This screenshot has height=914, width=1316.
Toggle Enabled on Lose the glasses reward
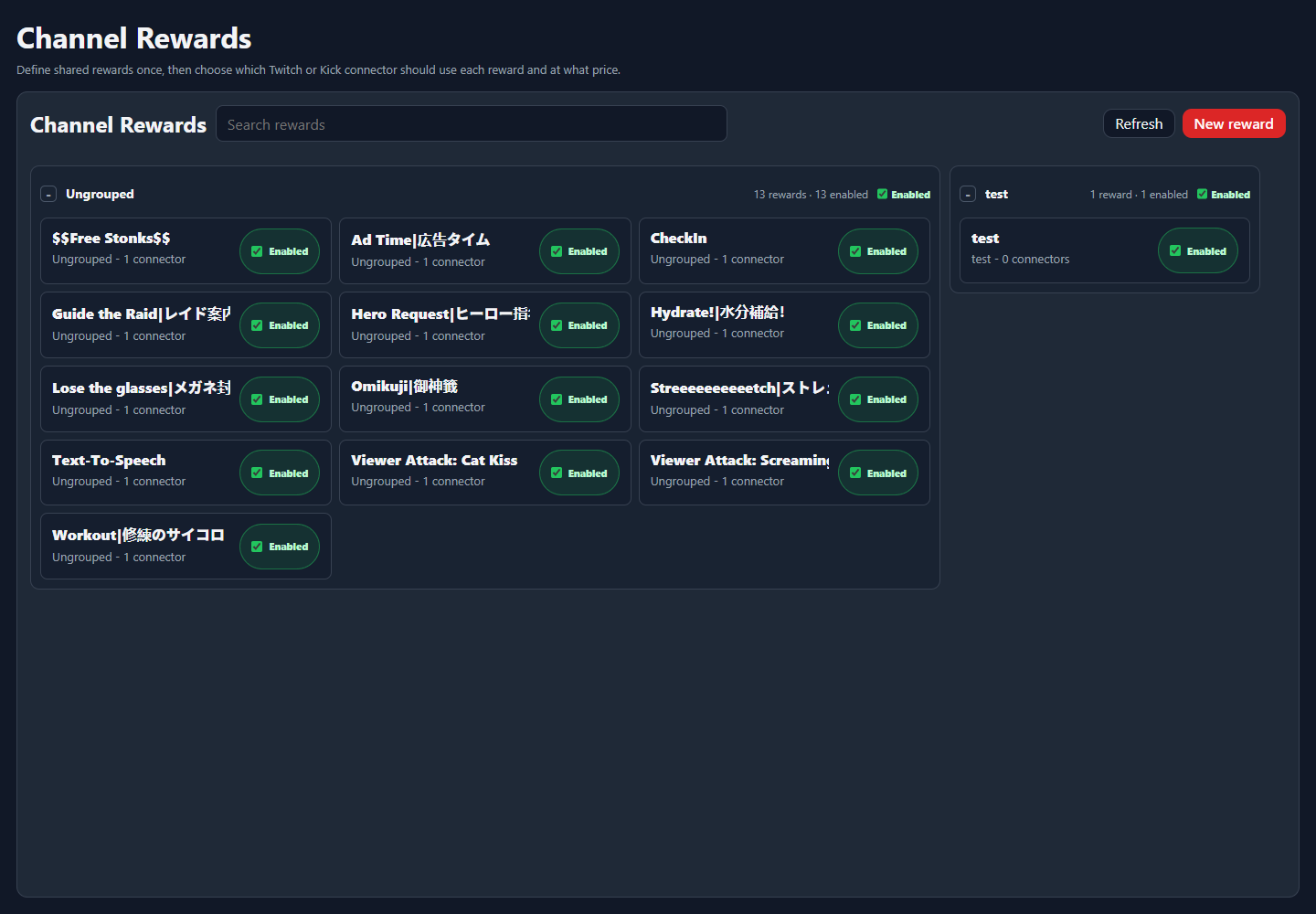(280, 399)
